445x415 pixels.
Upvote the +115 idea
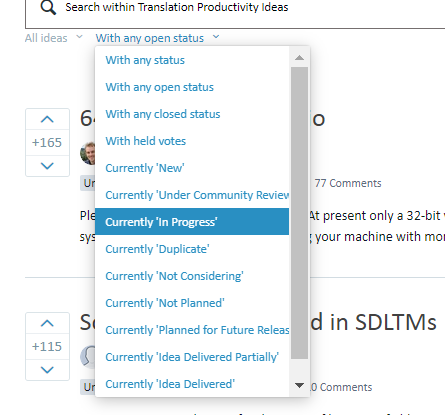click(x=47, y=323)
